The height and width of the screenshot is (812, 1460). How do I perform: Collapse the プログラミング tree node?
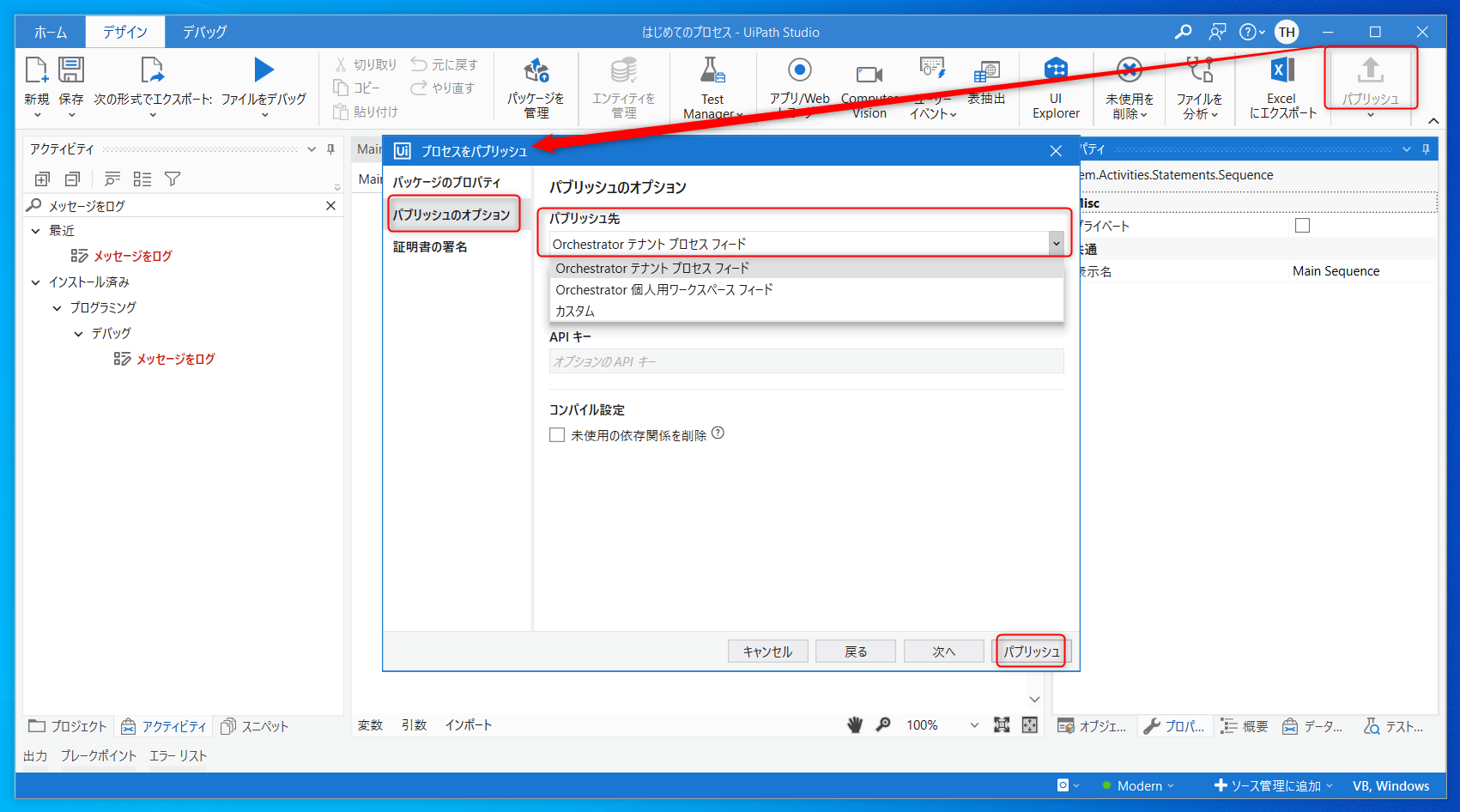(57, 308)
